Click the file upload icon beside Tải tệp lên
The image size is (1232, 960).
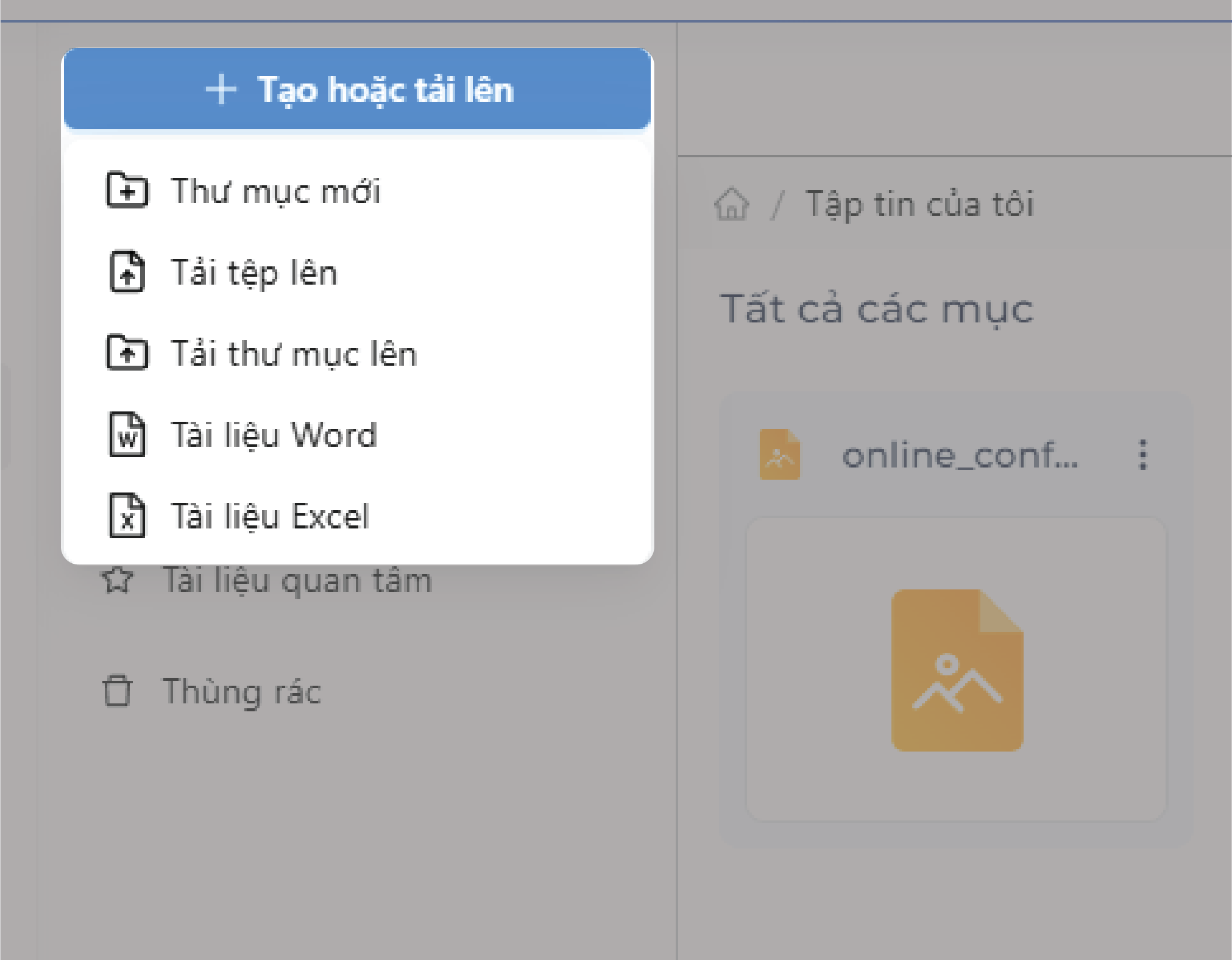coord(127,272)
